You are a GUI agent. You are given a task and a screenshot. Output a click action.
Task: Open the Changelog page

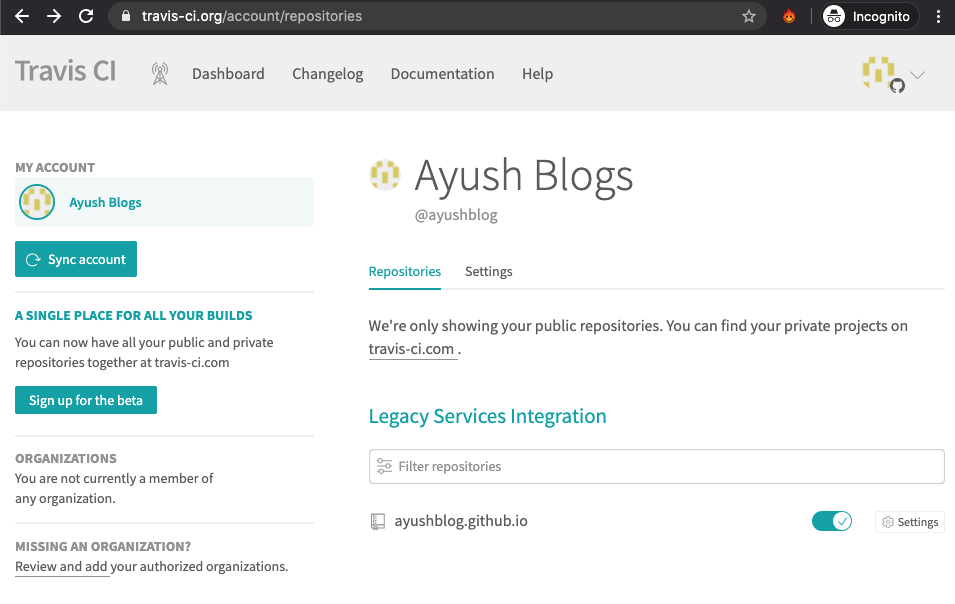[328, 74]
